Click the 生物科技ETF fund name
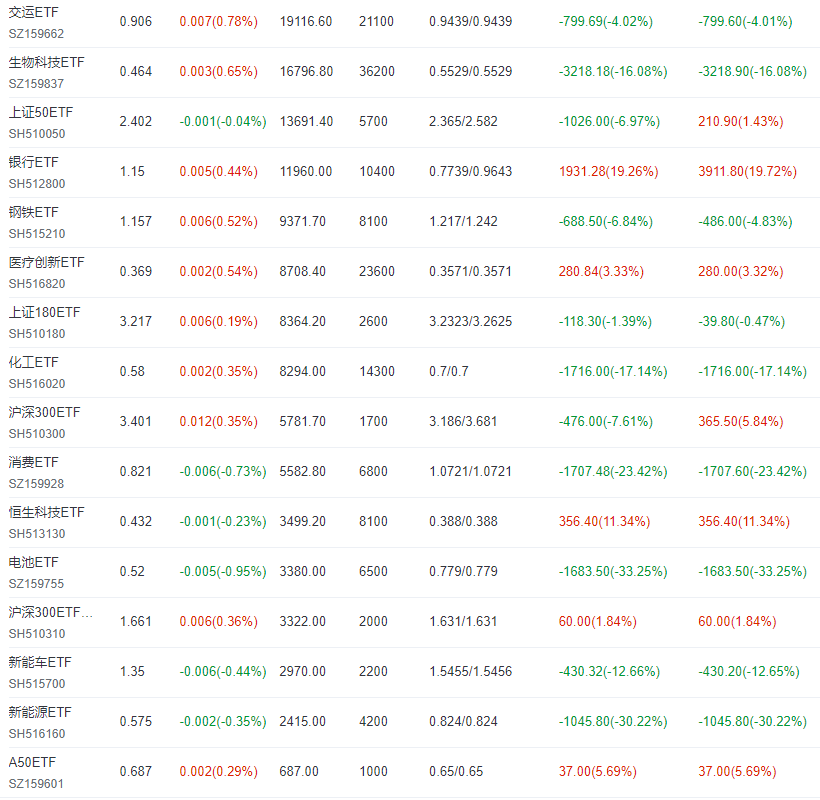The width and height of the screenshot is (820, 800). [x=46, y=62]
